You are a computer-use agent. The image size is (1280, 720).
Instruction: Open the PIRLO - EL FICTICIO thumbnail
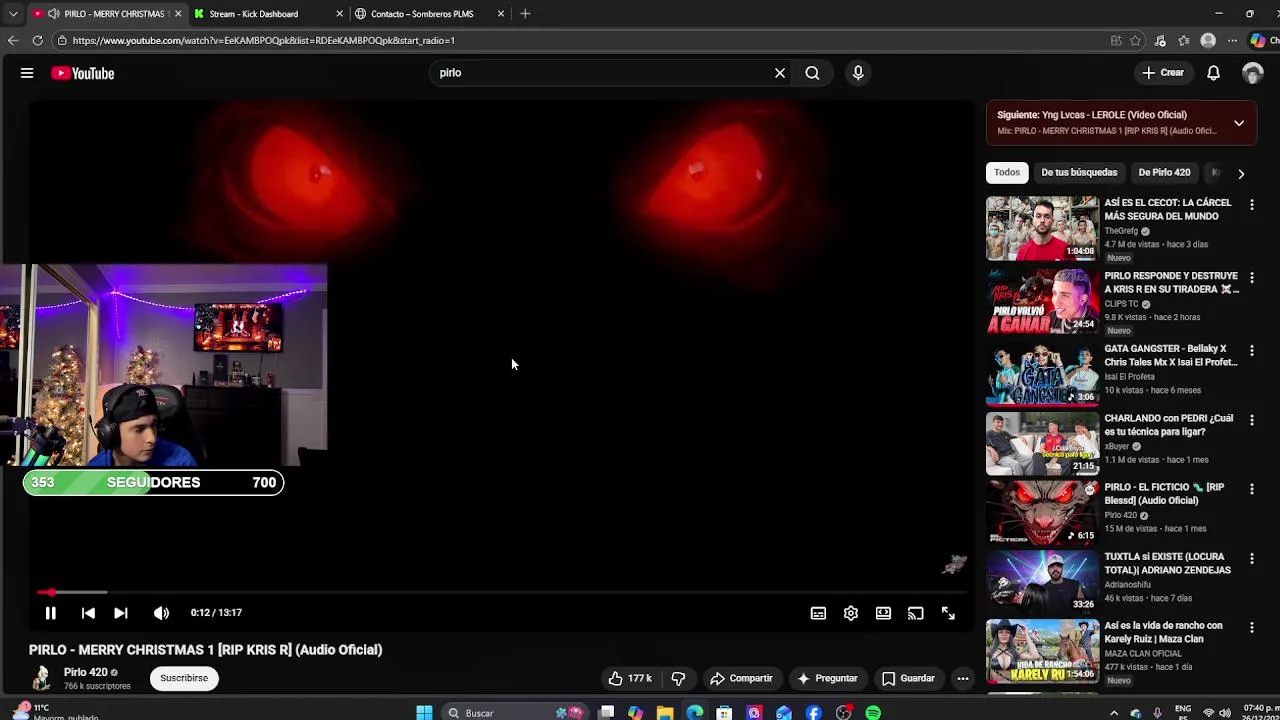(1042, 512)
